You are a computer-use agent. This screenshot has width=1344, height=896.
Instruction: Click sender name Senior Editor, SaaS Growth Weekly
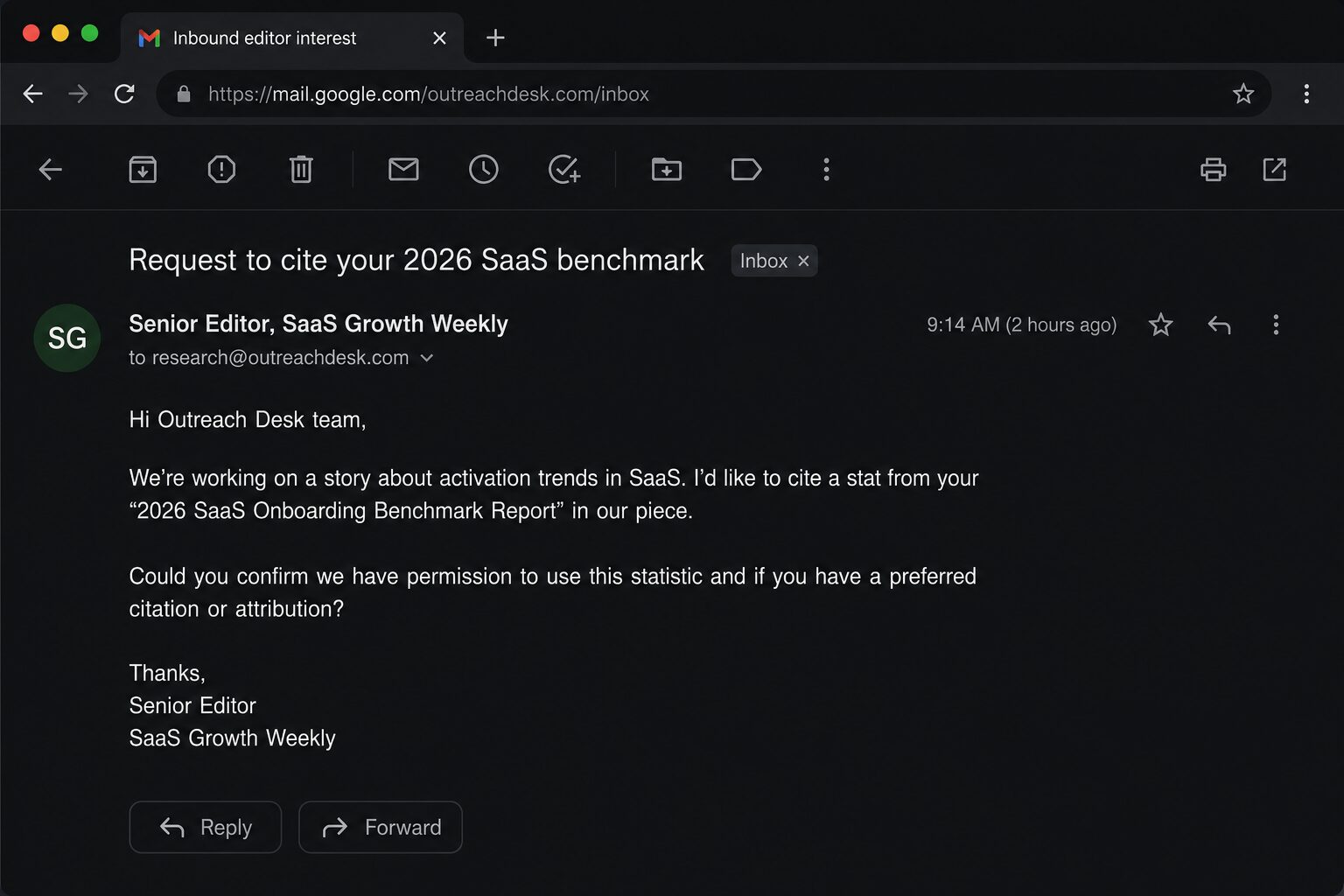(318, 324)
